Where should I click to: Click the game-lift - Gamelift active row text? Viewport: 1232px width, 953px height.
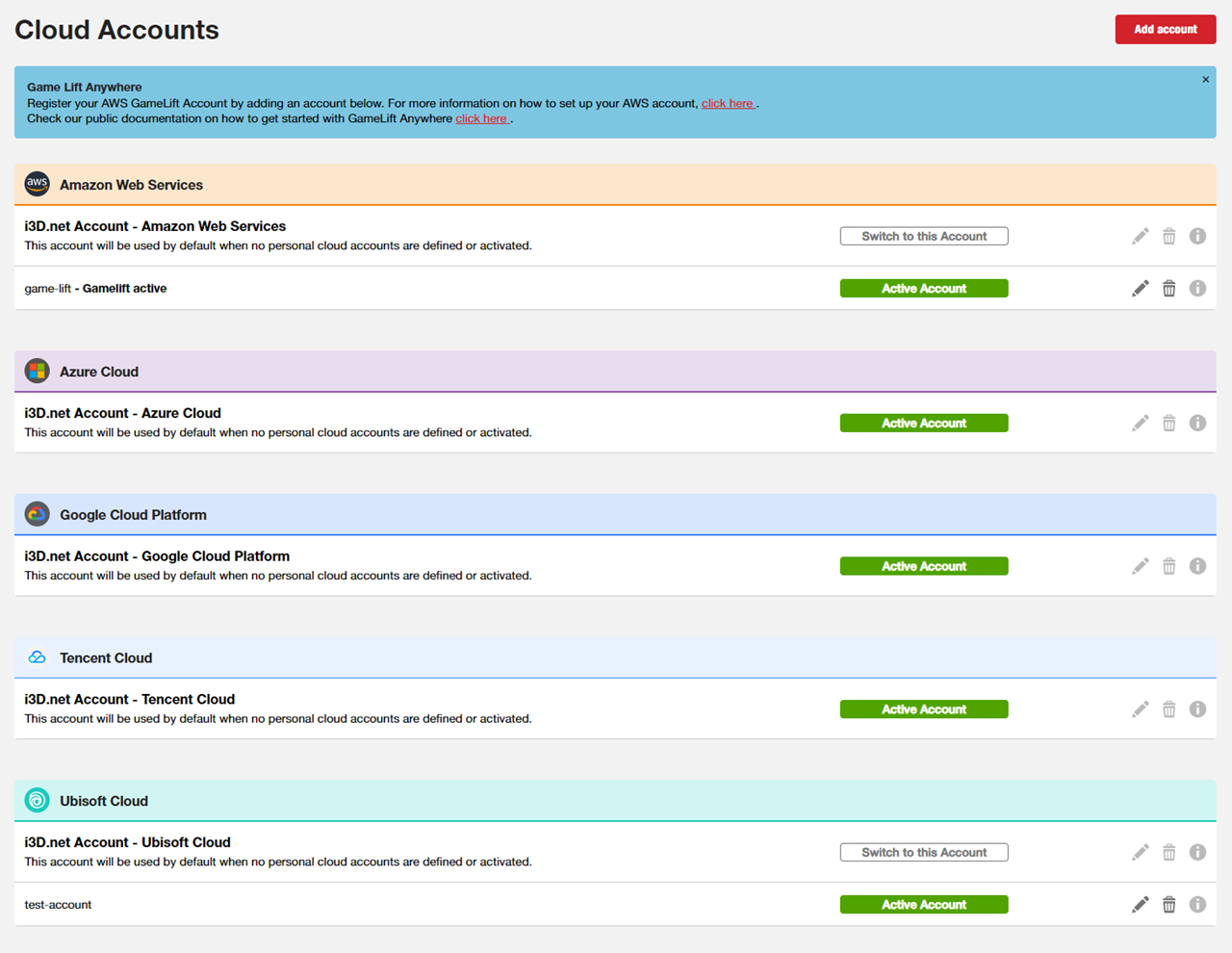pos(95,288)
